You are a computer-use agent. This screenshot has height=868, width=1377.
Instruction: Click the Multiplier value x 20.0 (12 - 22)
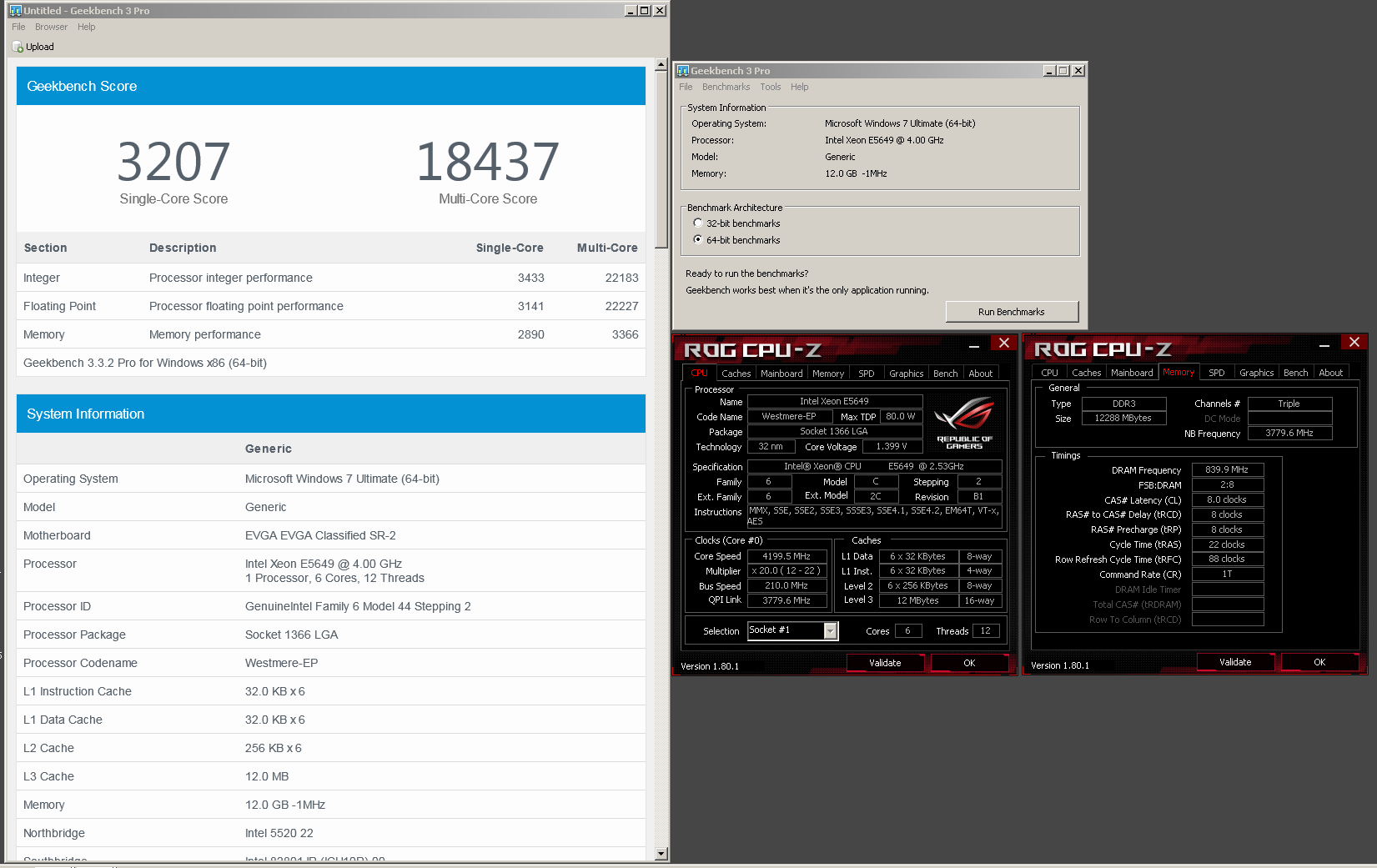click(x=786, y=571)
